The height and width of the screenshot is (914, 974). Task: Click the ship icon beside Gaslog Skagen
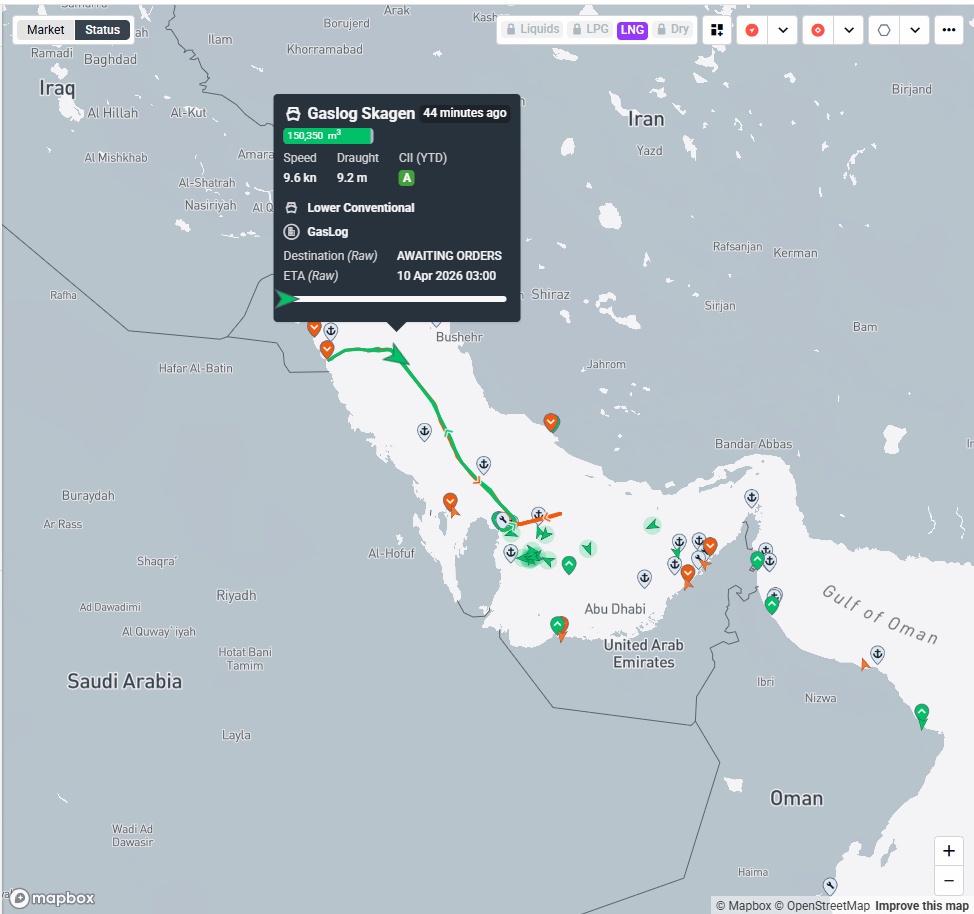tap(293, 114)
